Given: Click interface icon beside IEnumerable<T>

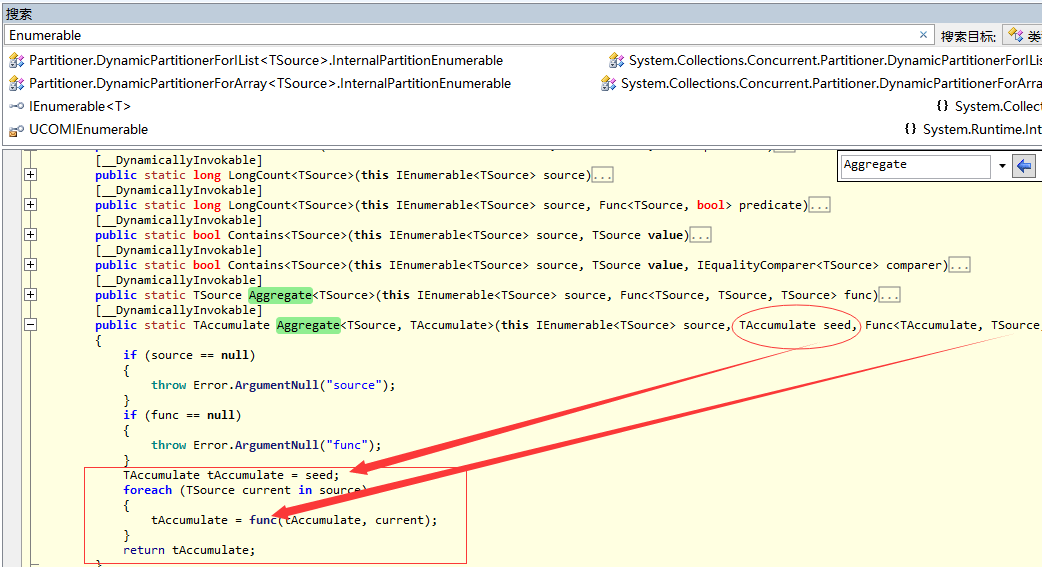Looking at the screenshot, I should [16, 106].
